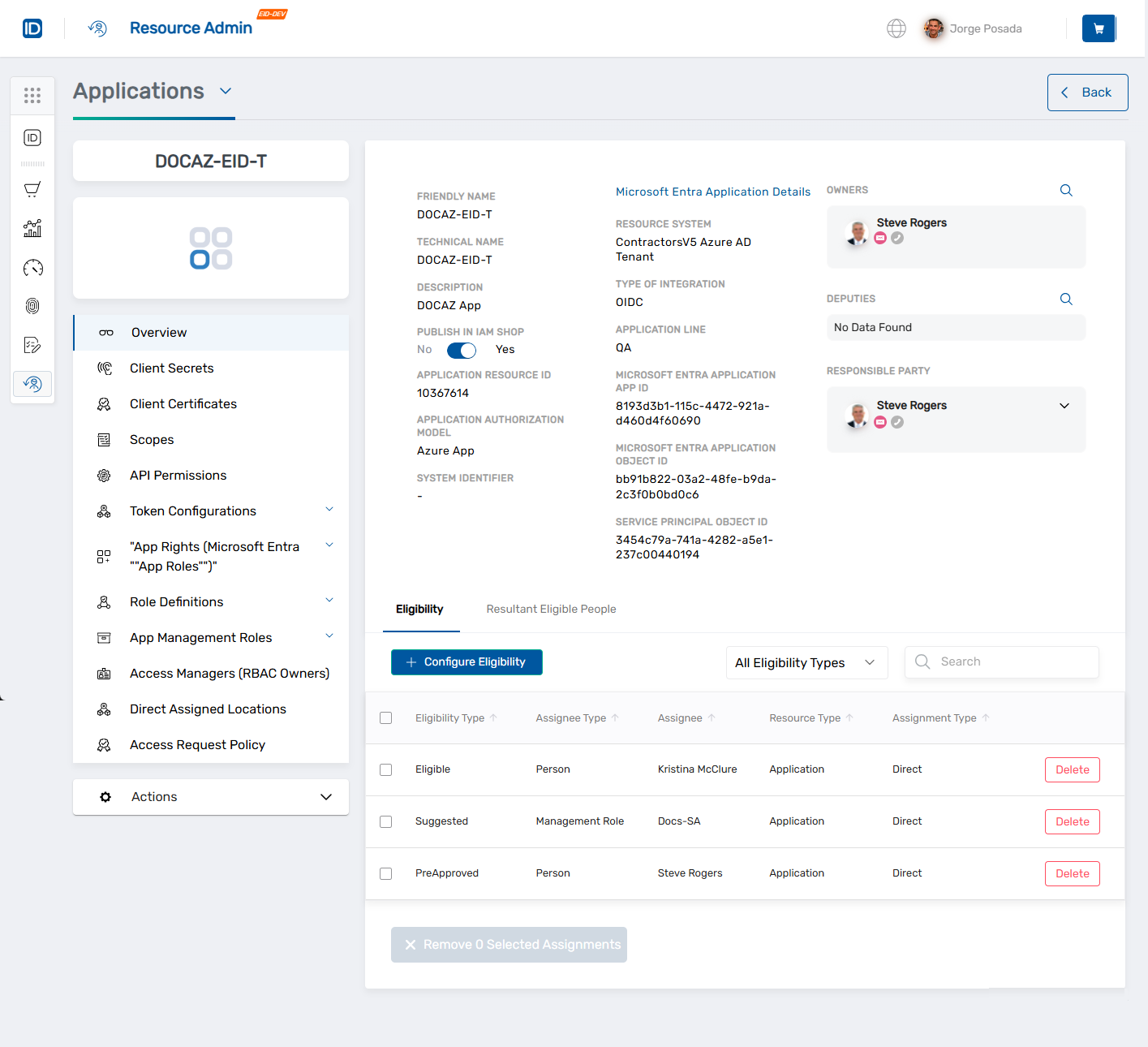Switch to the Resultant Eligible People tab

[551, 609]
